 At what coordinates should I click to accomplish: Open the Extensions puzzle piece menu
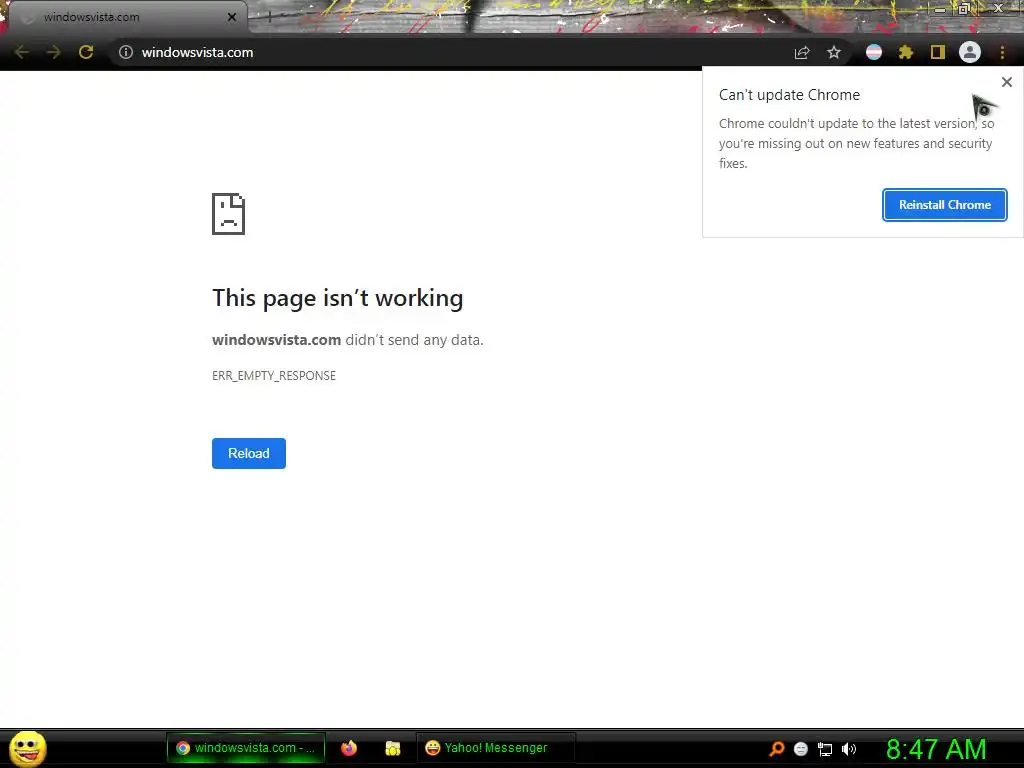pyautogui.click(x=906, y=52)
